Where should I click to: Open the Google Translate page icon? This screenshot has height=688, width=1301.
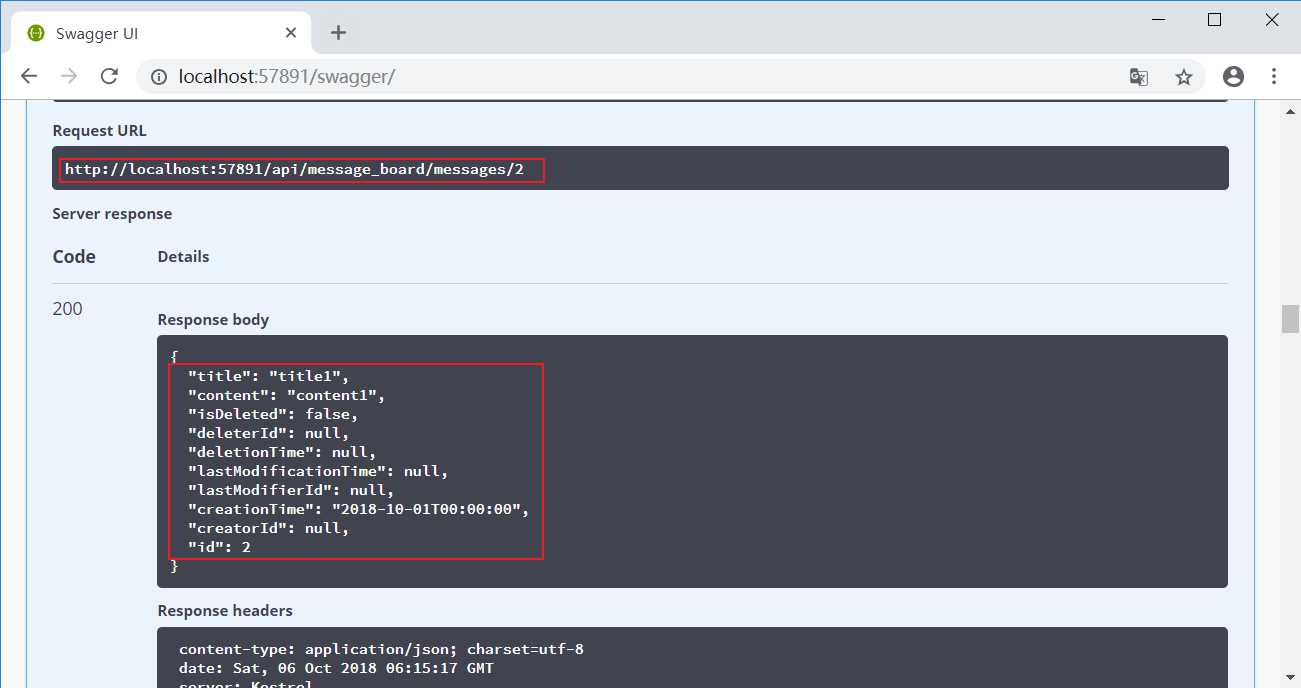point(1138,76)
